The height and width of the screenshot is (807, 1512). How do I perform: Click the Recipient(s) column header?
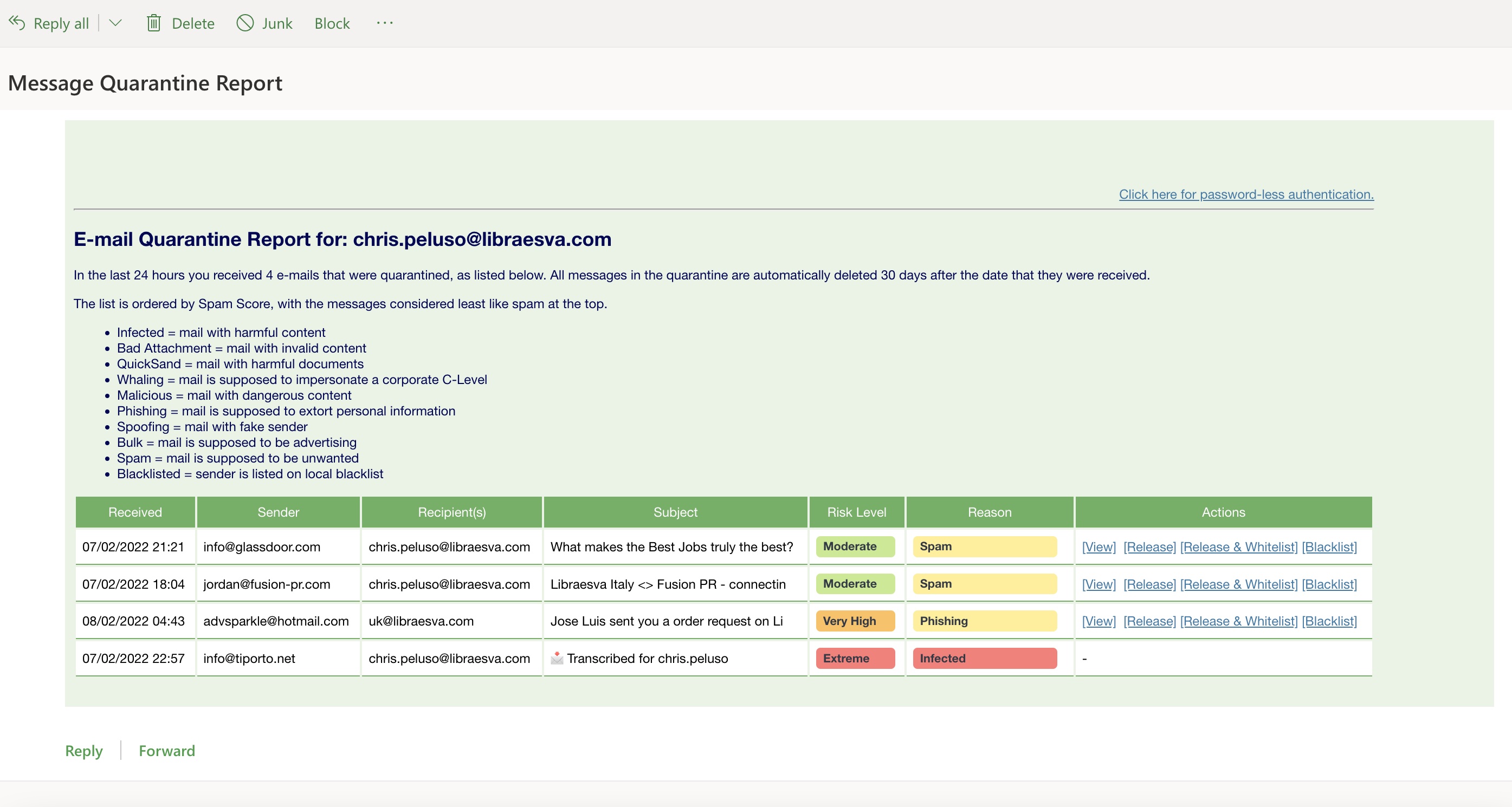pos(451,512)
